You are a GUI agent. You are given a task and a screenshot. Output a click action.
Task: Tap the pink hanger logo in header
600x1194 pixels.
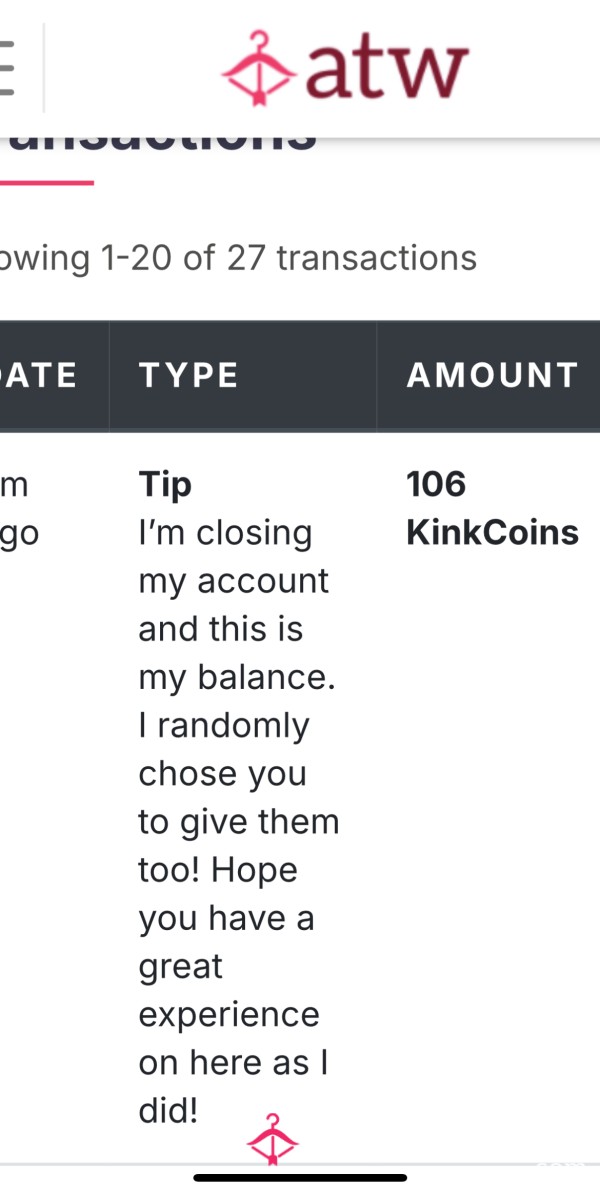point(258,69)
